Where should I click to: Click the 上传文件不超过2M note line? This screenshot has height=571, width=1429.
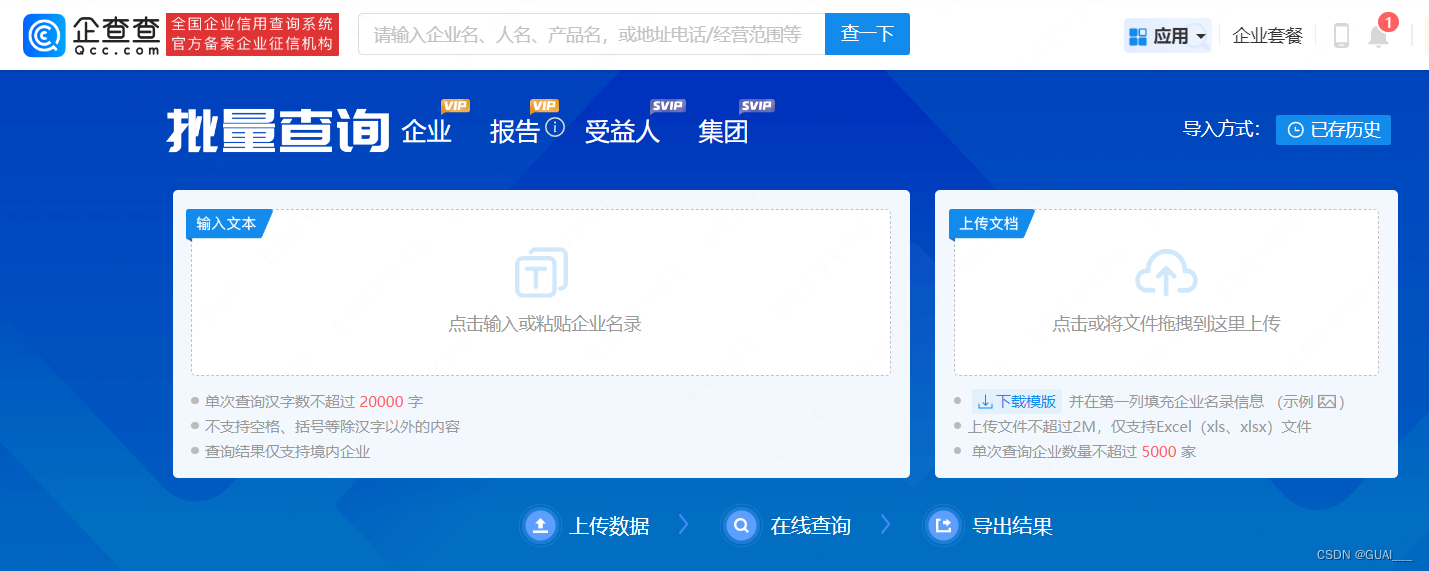click(x=1140, y=427)
